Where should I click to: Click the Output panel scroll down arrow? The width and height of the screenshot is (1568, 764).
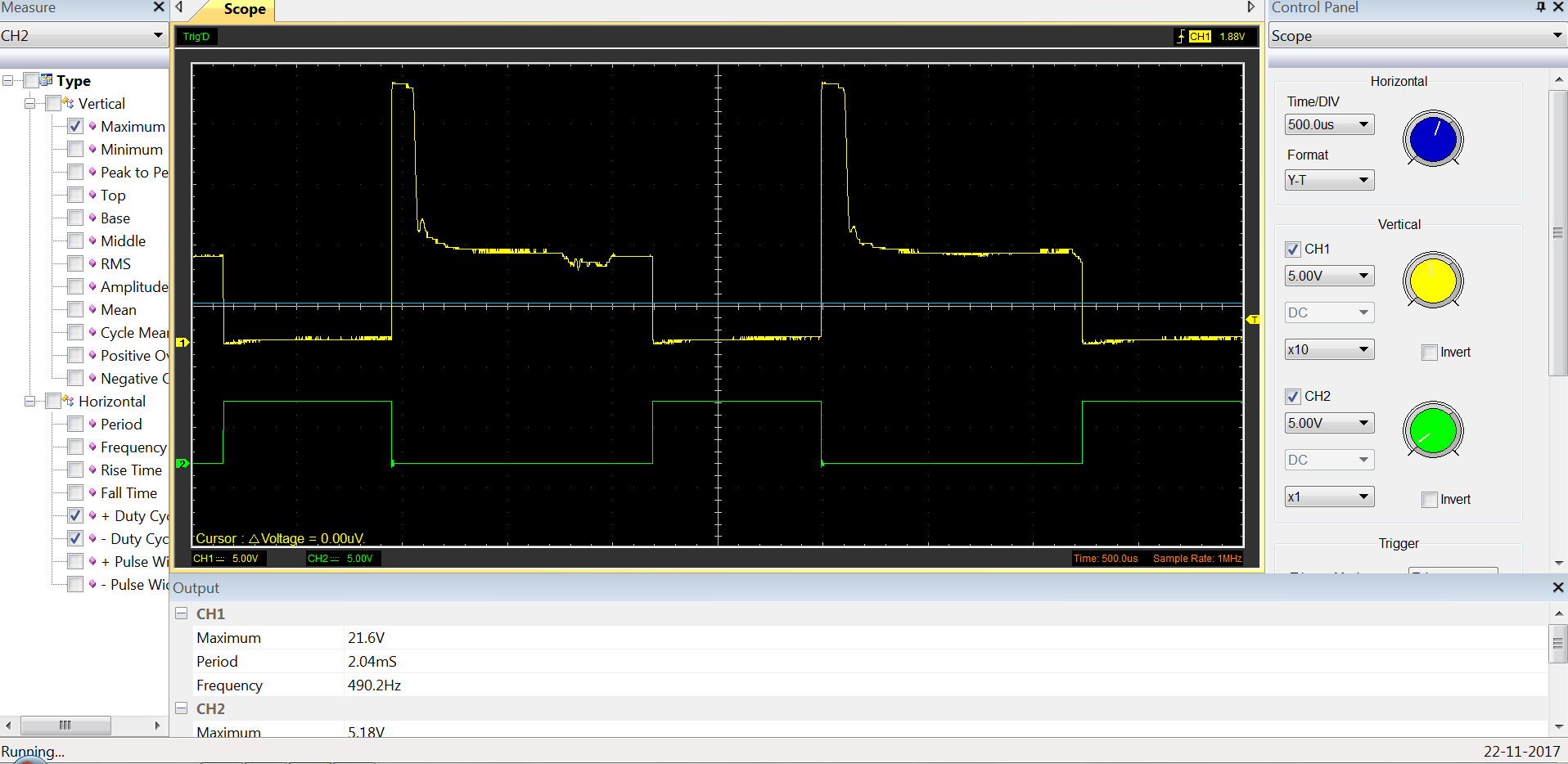point(1558,726)
